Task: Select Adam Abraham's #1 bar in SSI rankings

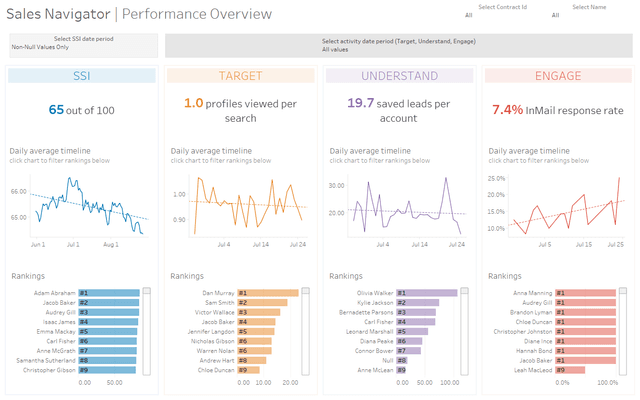Action: (x=108, y=293)
